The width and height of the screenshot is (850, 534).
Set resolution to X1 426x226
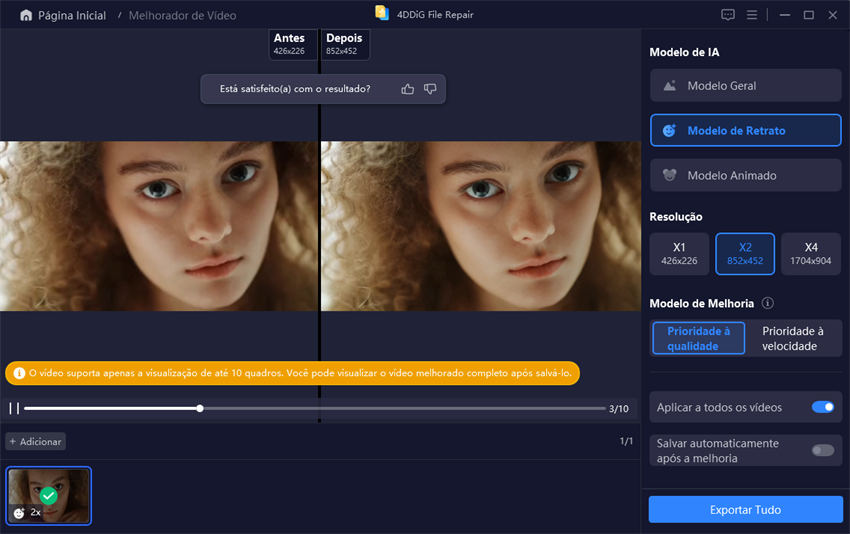click(679, 253)
